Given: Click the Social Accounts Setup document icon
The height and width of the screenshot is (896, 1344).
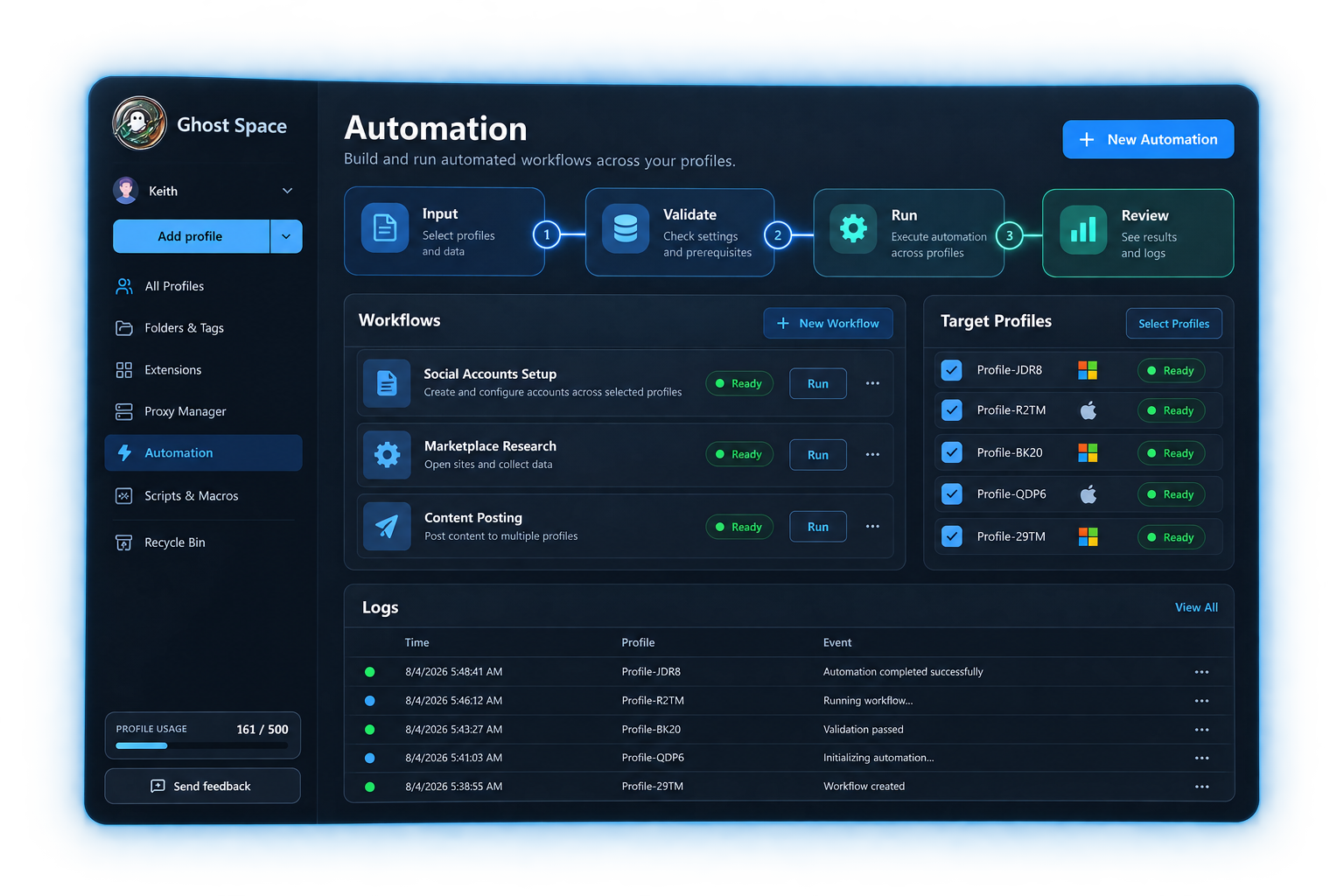Looking at the screenshot, I should tap(387, 383).
